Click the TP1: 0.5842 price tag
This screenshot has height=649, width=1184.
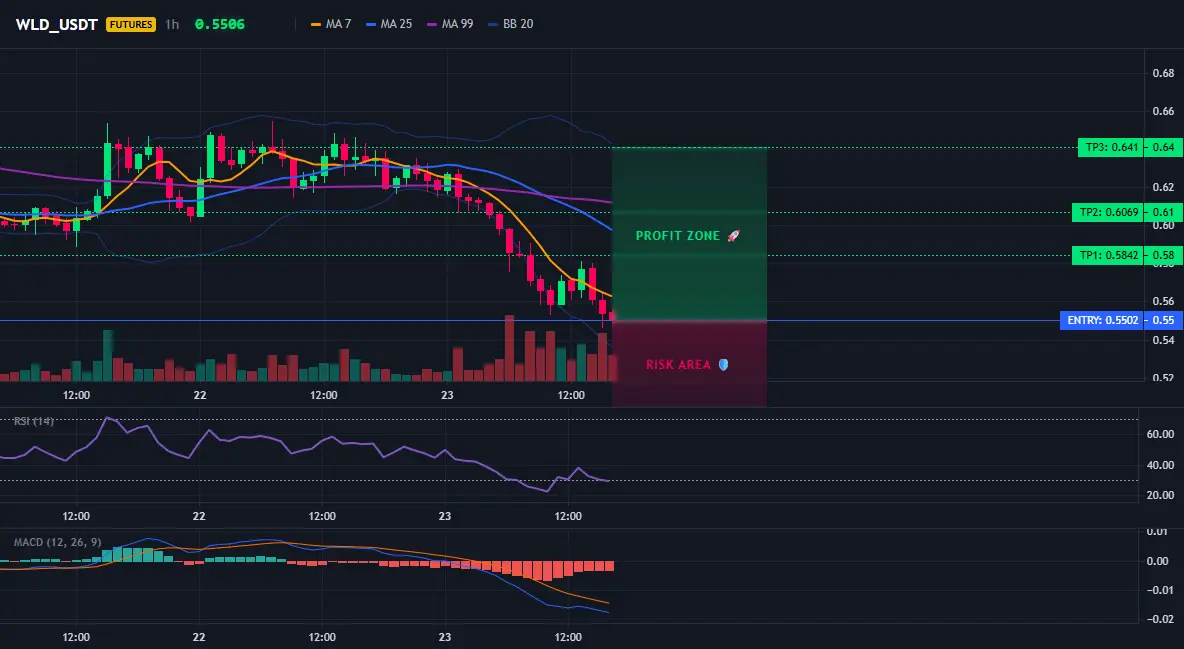point(1108,255)
